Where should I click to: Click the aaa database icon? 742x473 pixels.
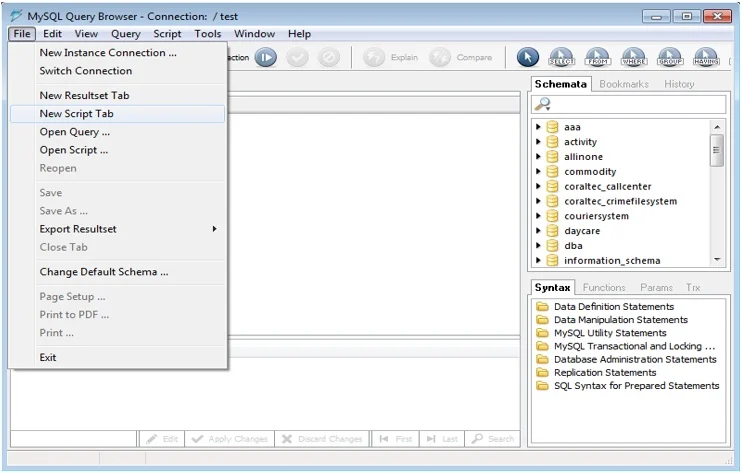pyautogui.click(x=552, y=127)
